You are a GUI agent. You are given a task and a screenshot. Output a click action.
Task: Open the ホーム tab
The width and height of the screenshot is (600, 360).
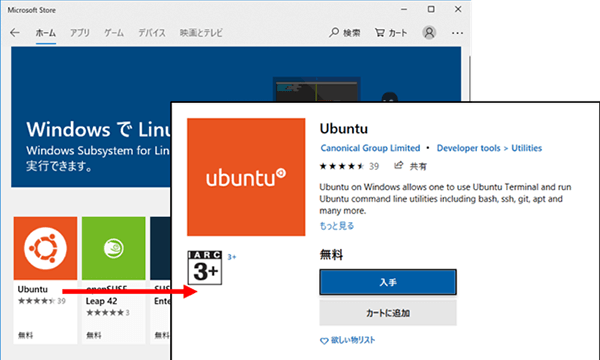[46, 33]
